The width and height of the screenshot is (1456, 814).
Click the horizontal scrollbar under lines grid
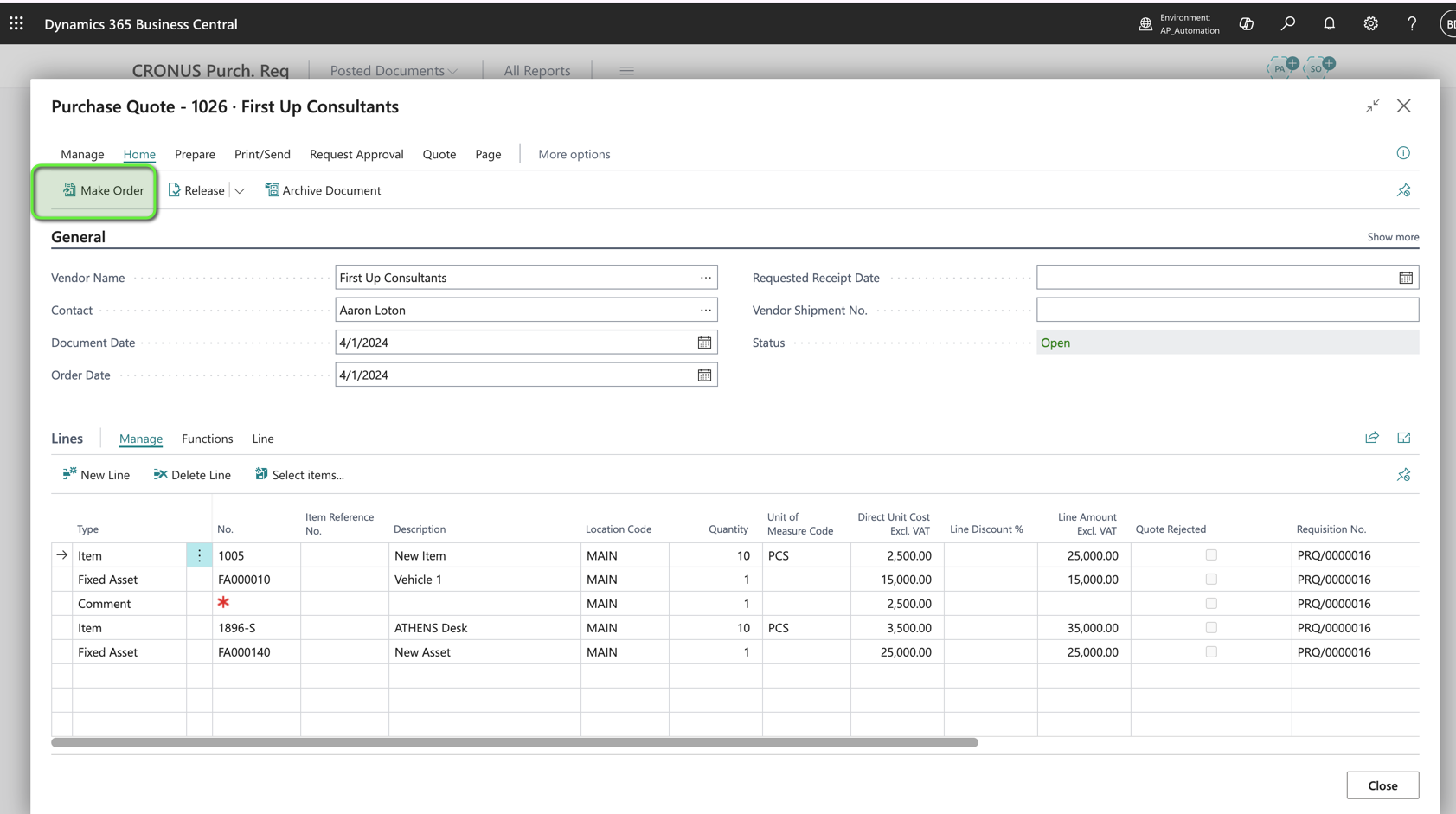pyautogui.click(x=514, y=742)
